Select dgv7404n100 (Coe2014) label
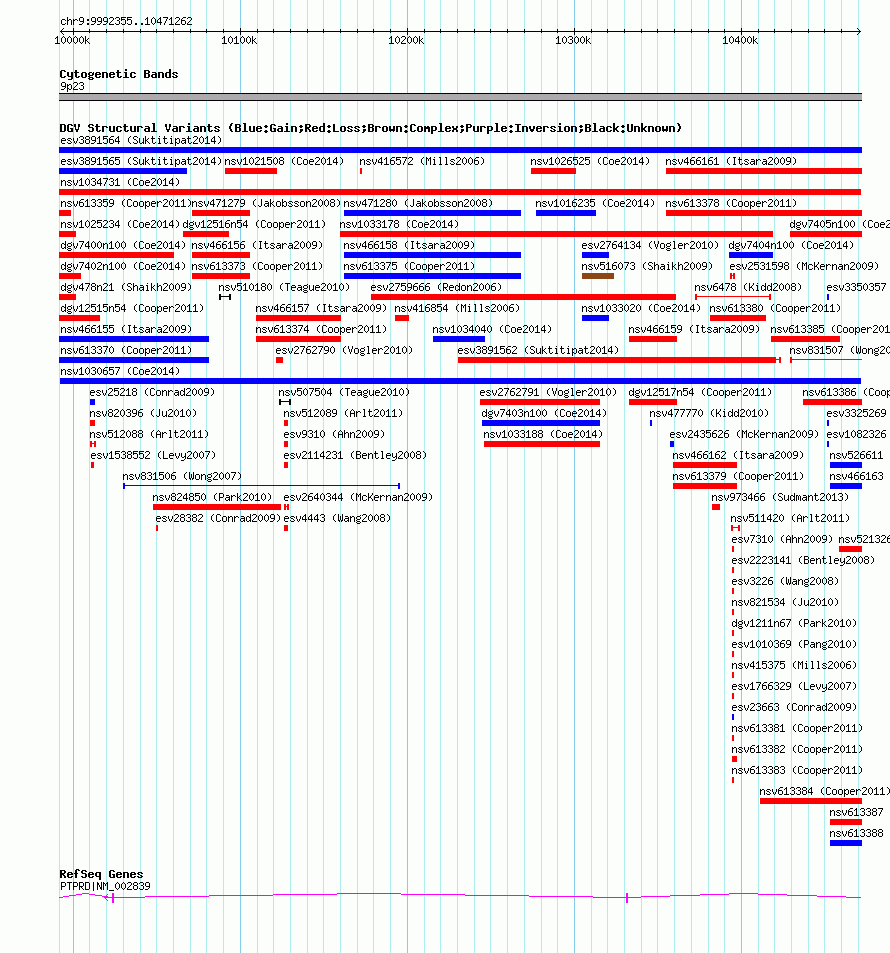The image size is (890, 953). 791,245
